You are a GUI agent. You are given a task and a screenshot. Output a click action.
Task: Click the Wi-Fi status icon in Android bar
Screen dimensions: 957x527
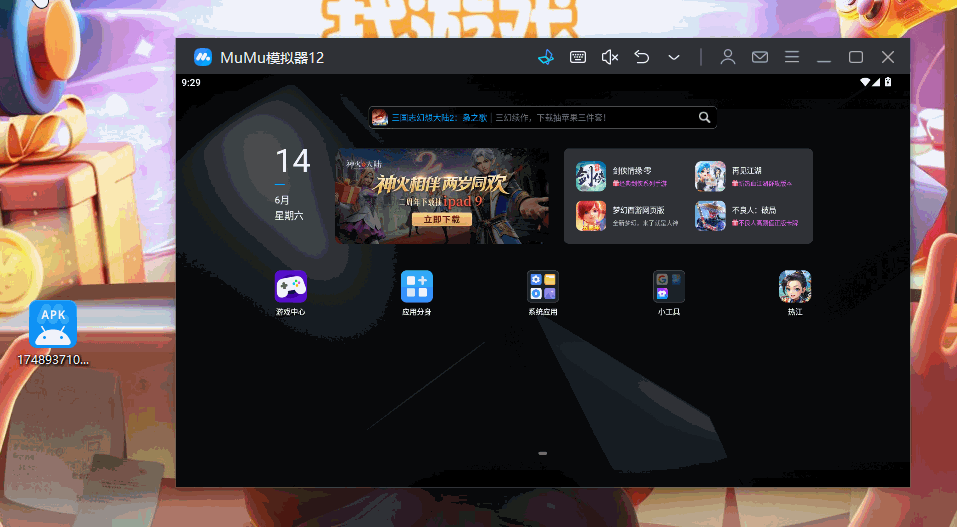(x=865, y=82)
